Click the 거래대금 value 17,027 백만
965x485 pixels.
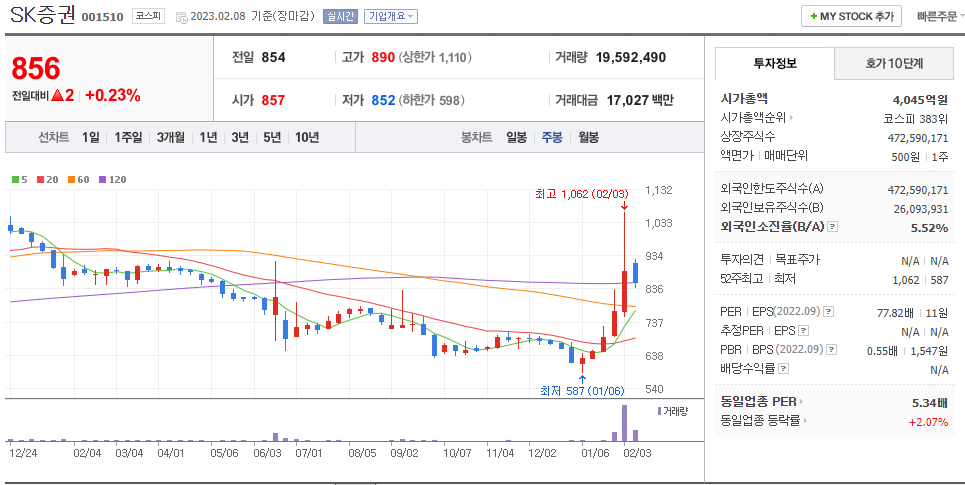click(x=640, y=100)
